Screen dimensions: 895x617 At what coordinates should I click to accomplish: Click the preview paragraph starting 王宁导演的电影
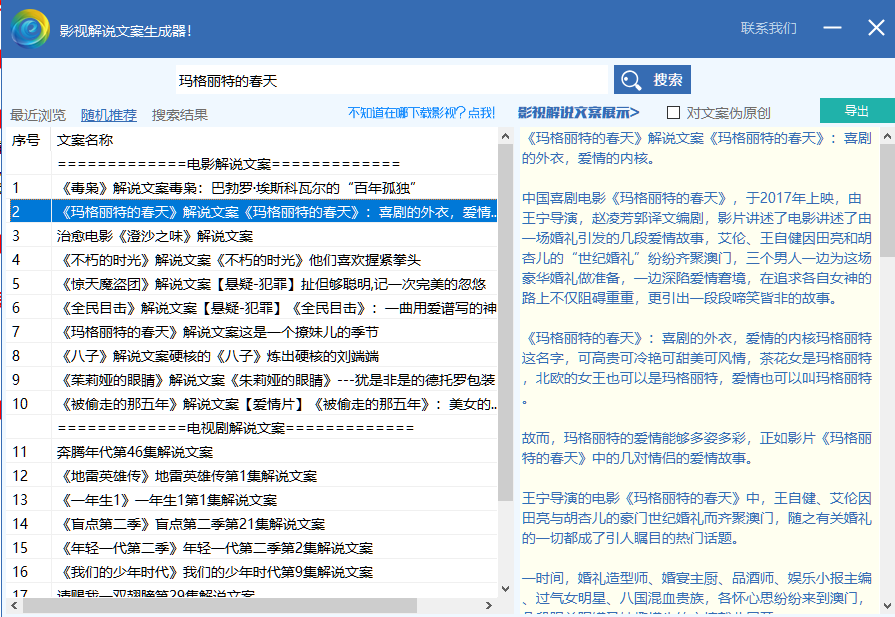pyautogui.click(x=696, y=518)
